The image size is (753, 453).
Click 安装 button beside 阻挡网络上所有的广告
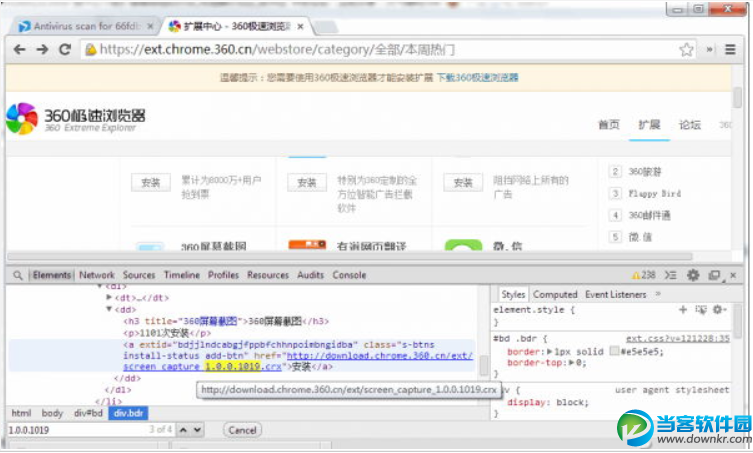point(463,183)
